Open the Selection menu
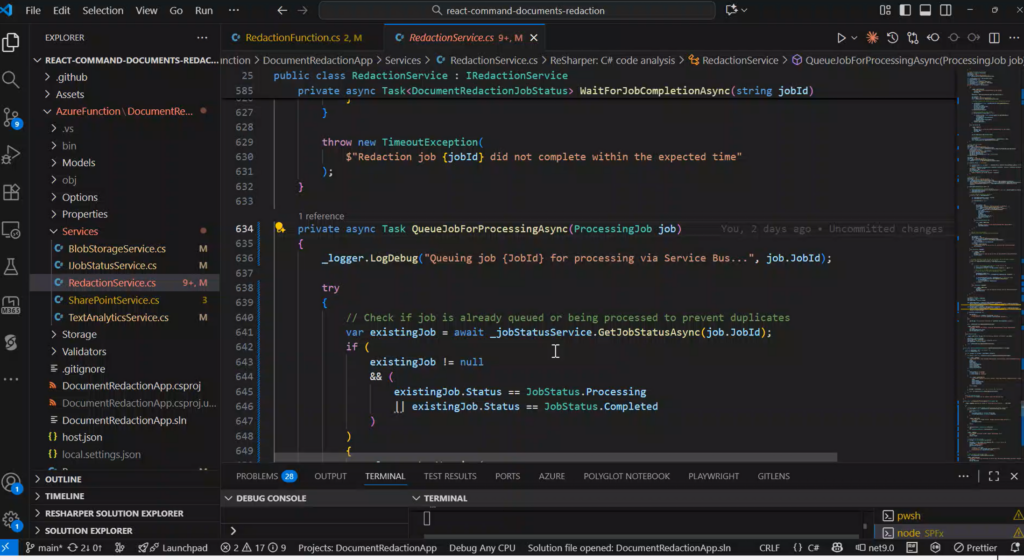 pos(103,10)
